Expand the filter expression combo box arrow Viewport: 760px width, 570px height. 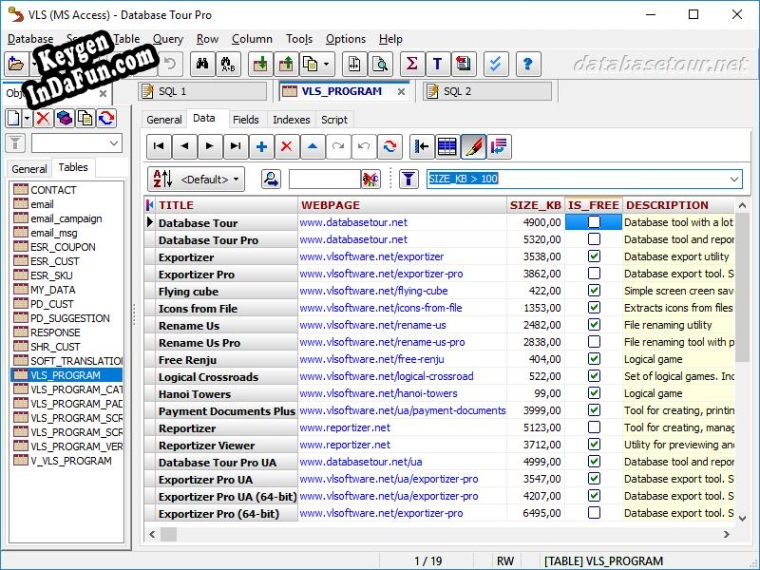point(734,179)
